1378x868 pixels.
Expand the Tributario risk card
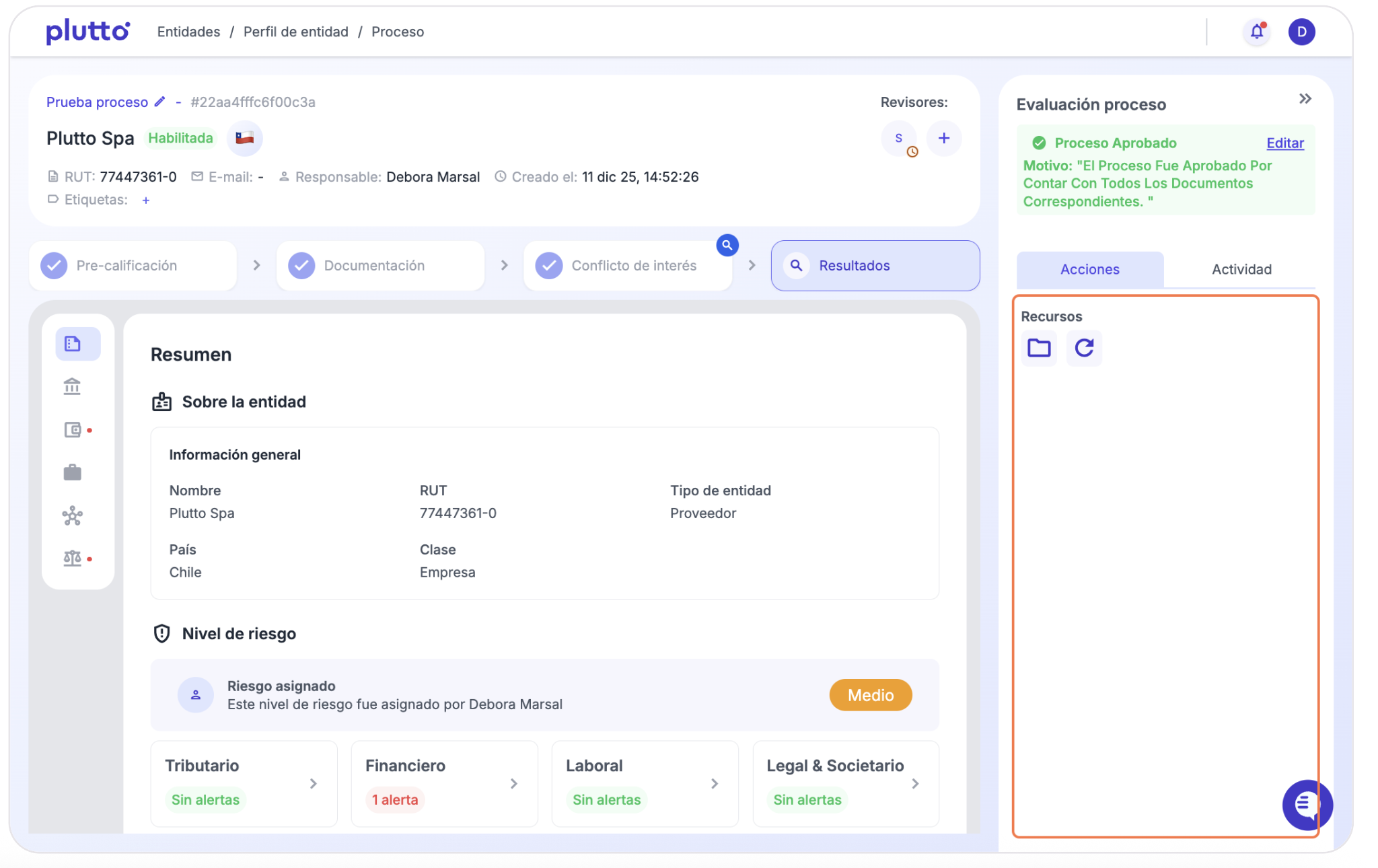pos(313,783)
